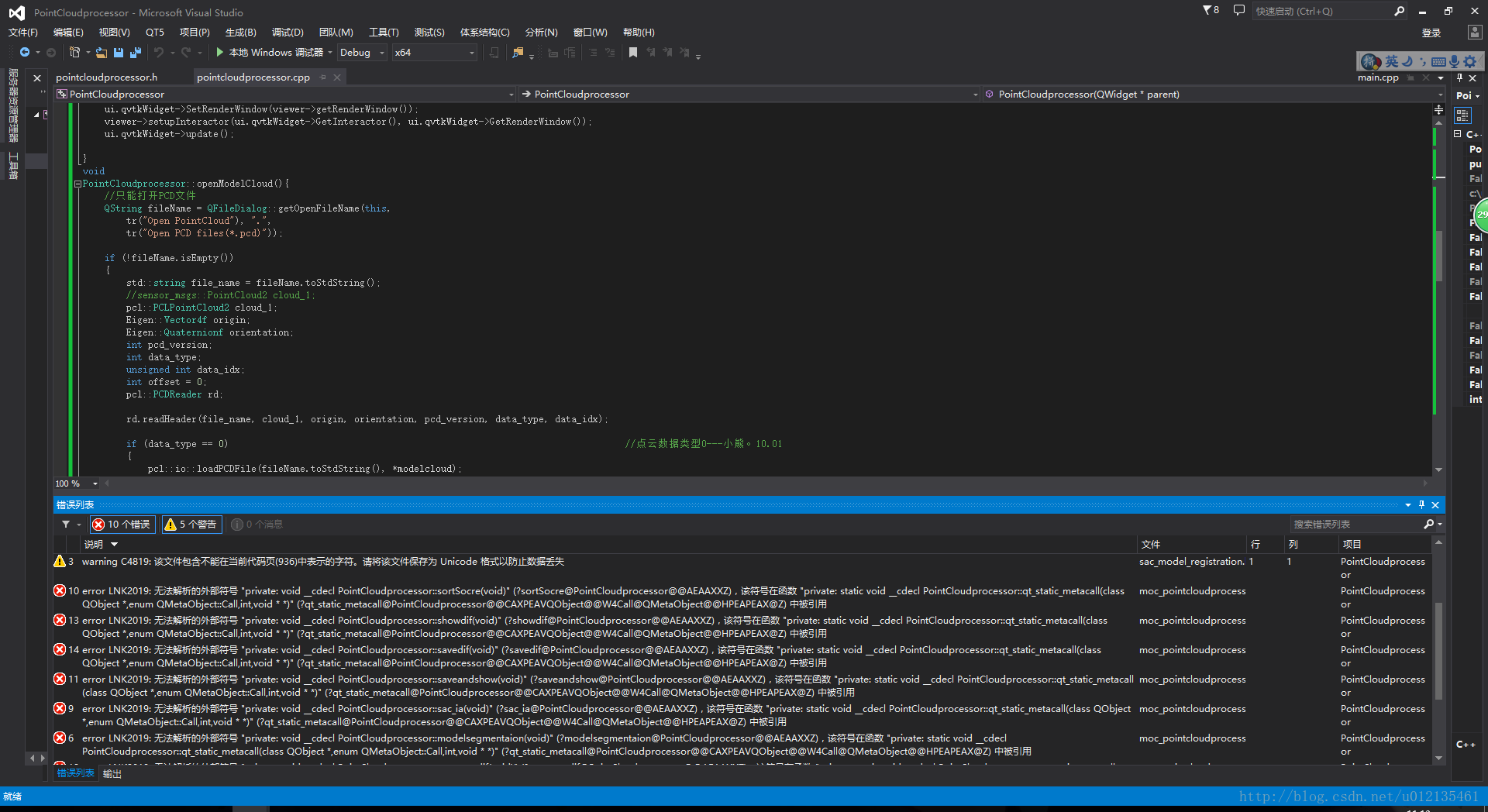This screenshot has height=812, width=1488.
Task: Click the error list filter funnel icon
Action: point(66,525)
